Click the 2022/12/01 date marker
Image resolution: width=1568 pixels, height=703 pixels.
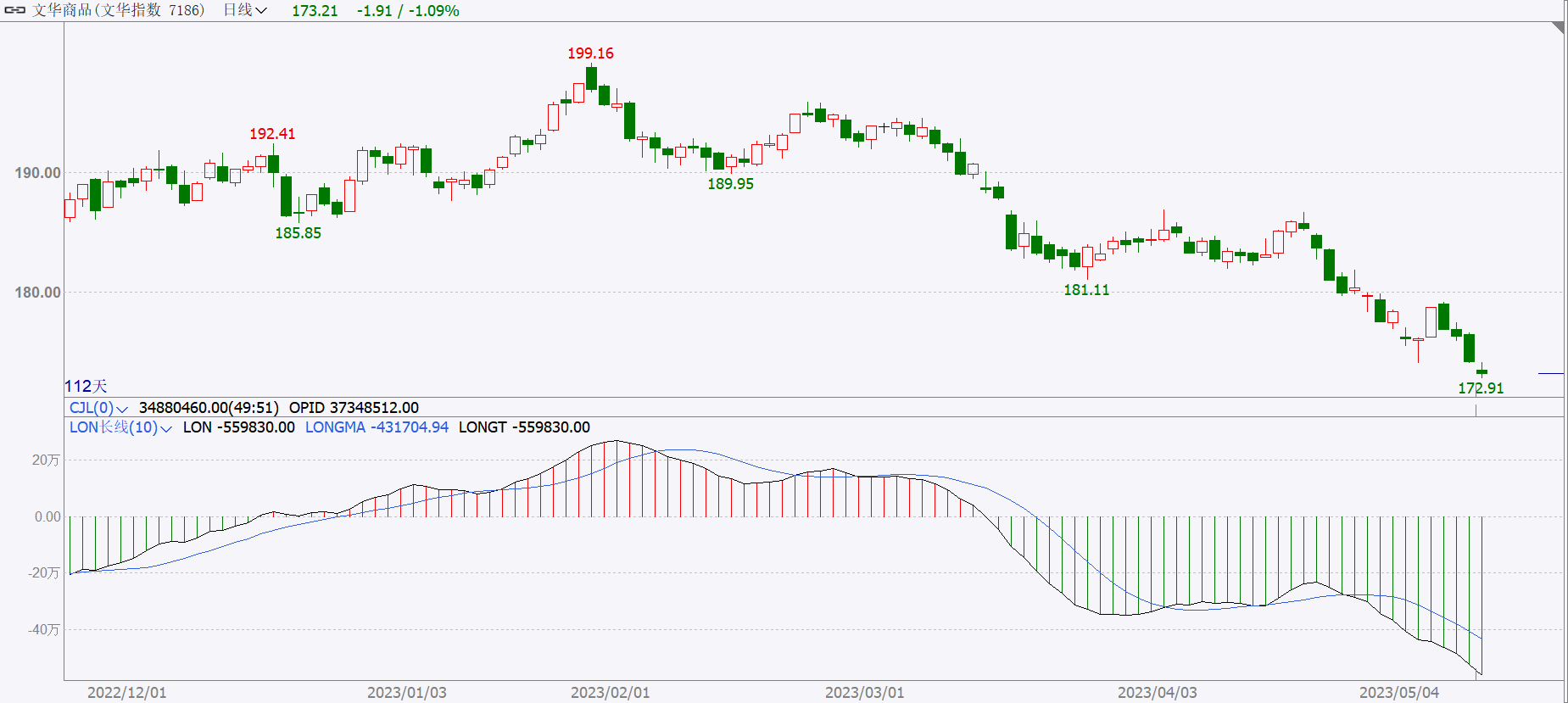click(127, 693)
